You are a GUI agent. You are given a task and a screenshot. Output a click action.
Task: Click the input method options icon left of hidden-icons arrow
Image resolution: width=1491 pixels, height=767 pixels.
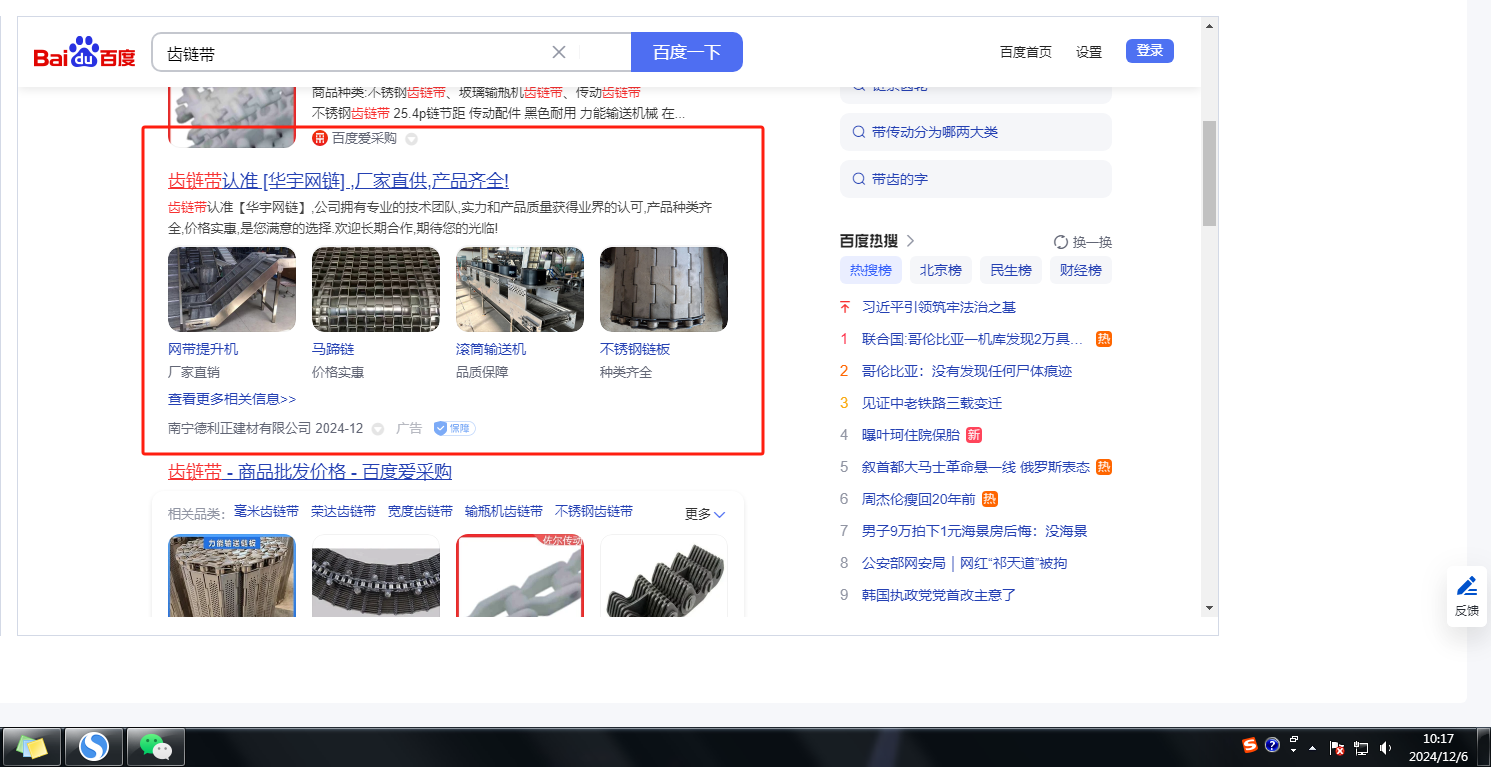[1294, 744]
